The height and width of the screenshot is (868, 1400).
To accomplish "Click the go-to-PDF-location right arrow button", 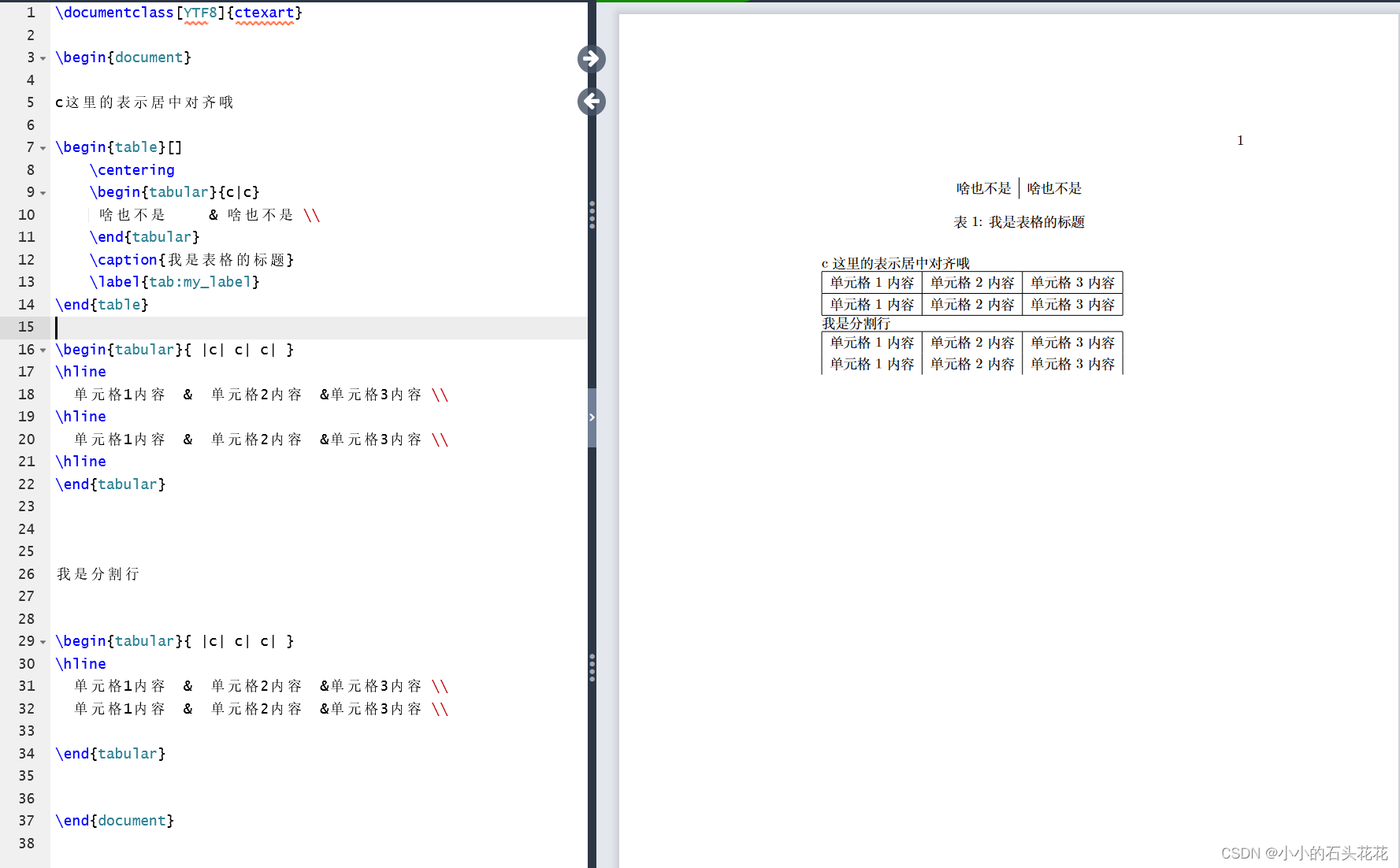I will (592, 58).
